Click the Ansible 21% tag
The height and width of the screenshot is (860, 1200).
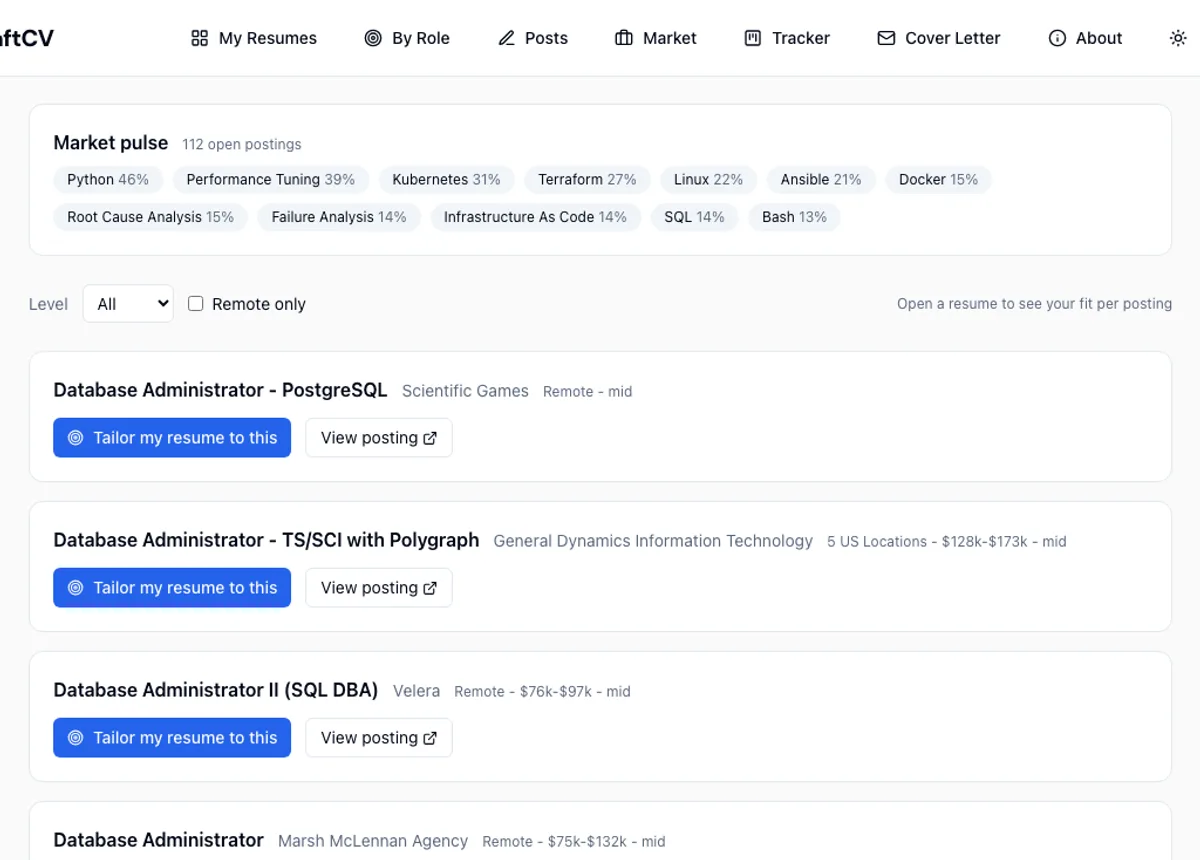click(x=821, y=180)
